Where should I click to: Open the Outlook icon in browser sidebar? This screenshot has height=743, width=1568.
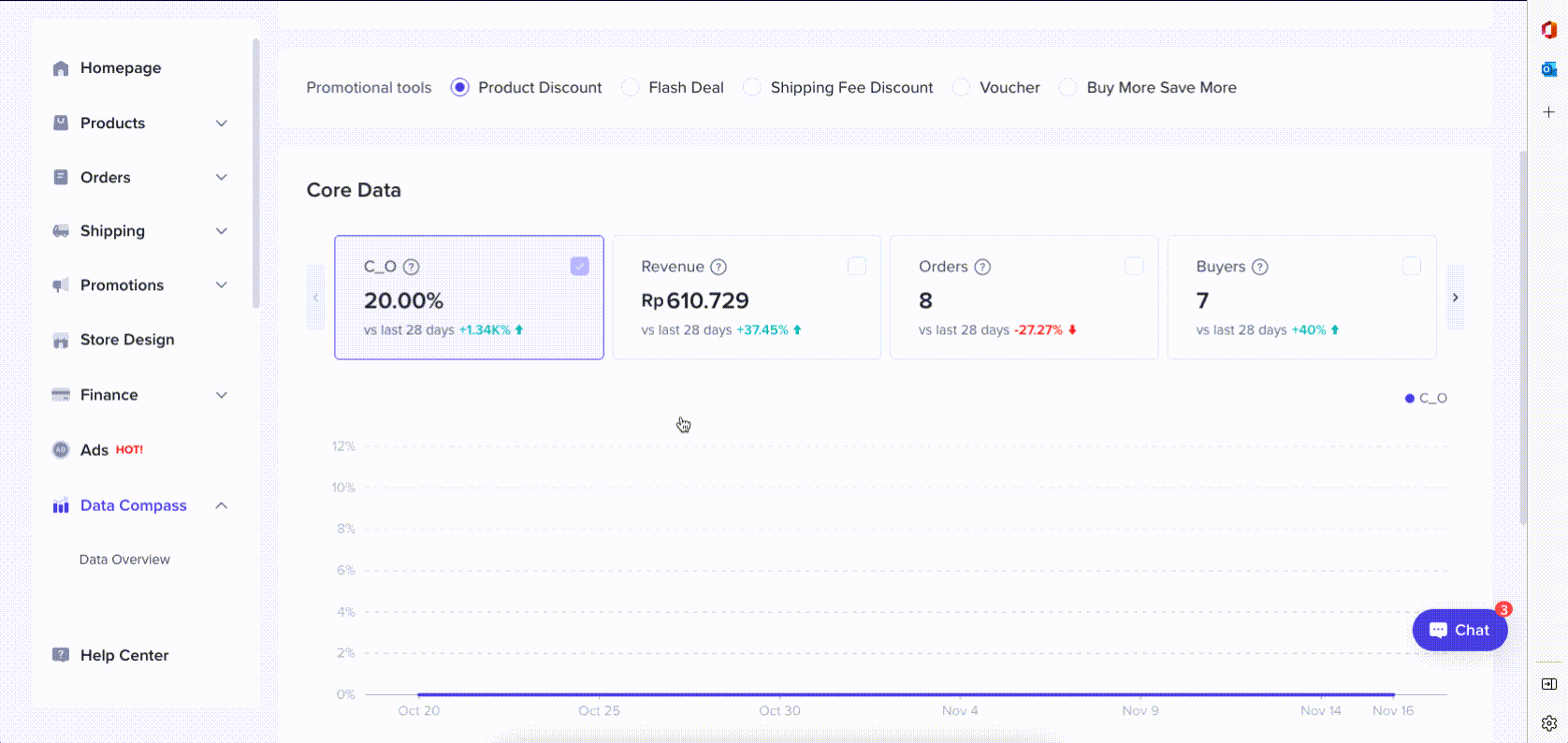click(x=1548, y=69)
